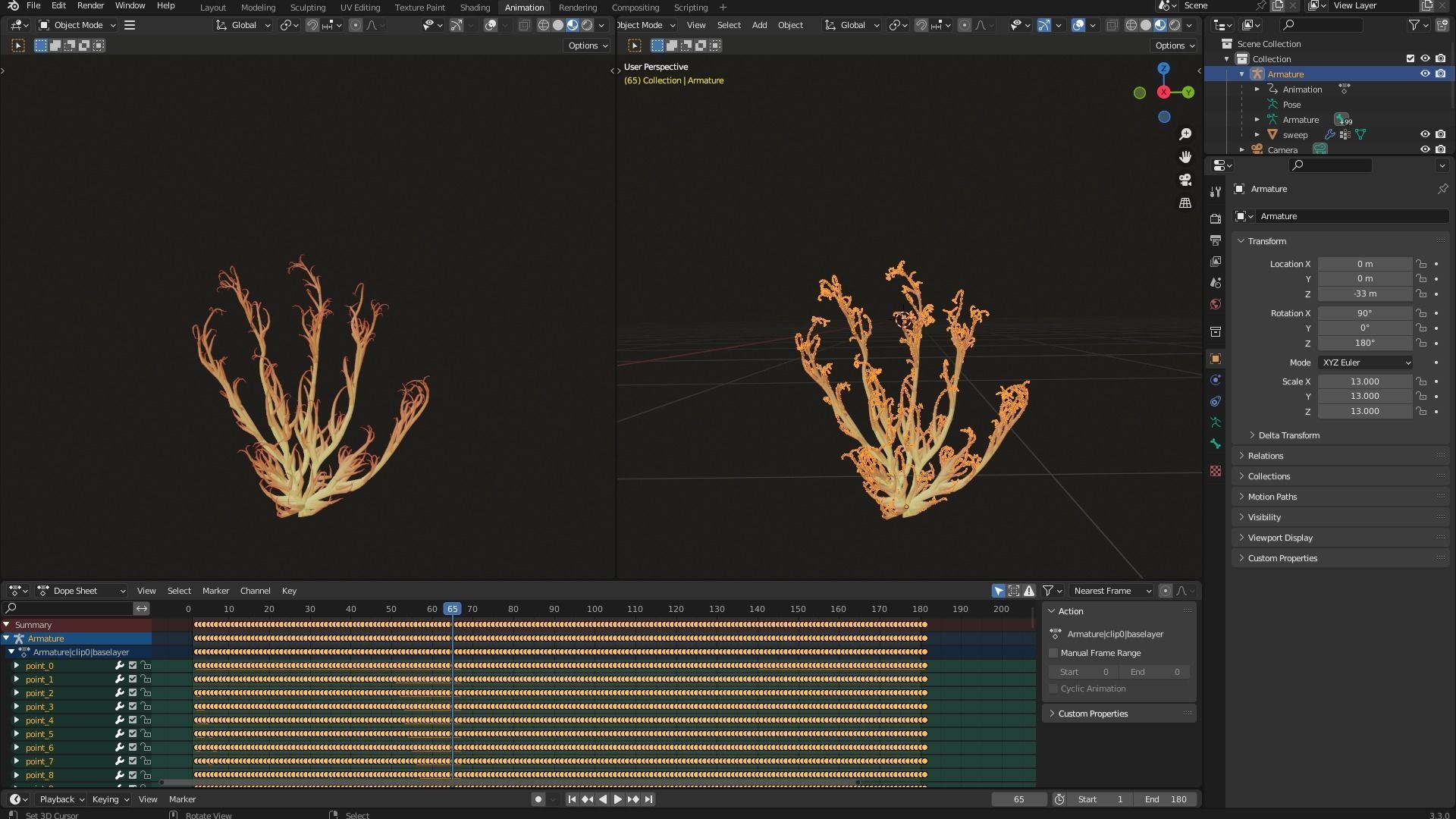Open the Object properties tab icon
The height and width of the screenshot is (819, 1456).
pos(1216,359)
